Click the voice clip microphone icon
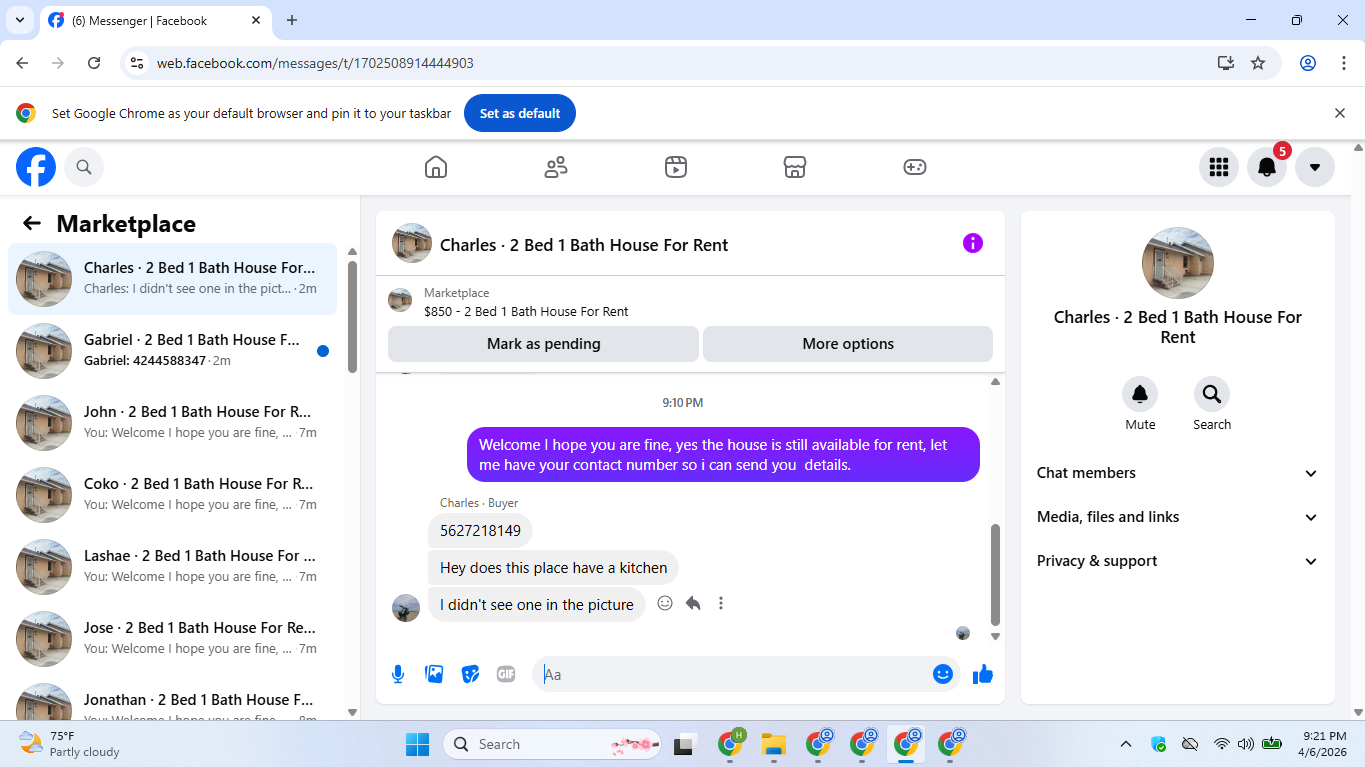This screenshot has height=767, width=1365. click(398, 674)
